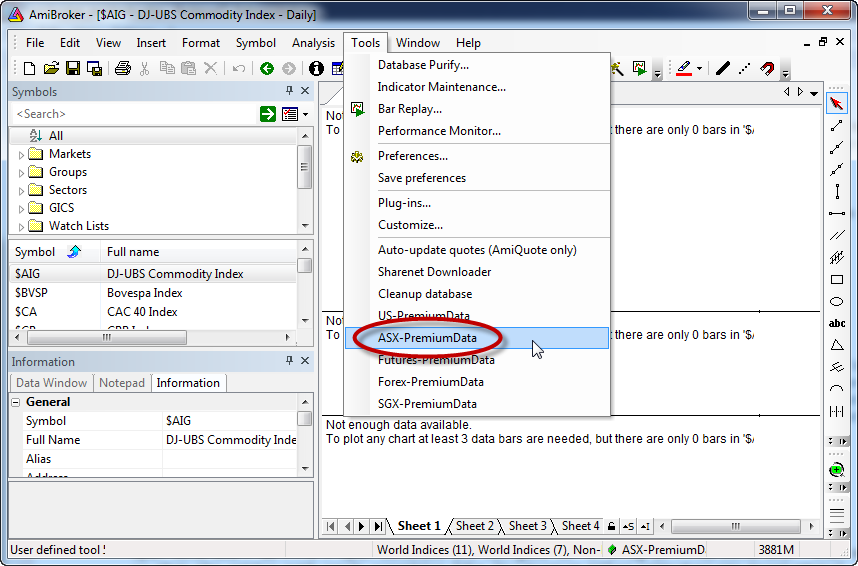Close the Information panel
Image resolution: width=858 pixels, height=566 pixels.
click(x=305, y=361)
